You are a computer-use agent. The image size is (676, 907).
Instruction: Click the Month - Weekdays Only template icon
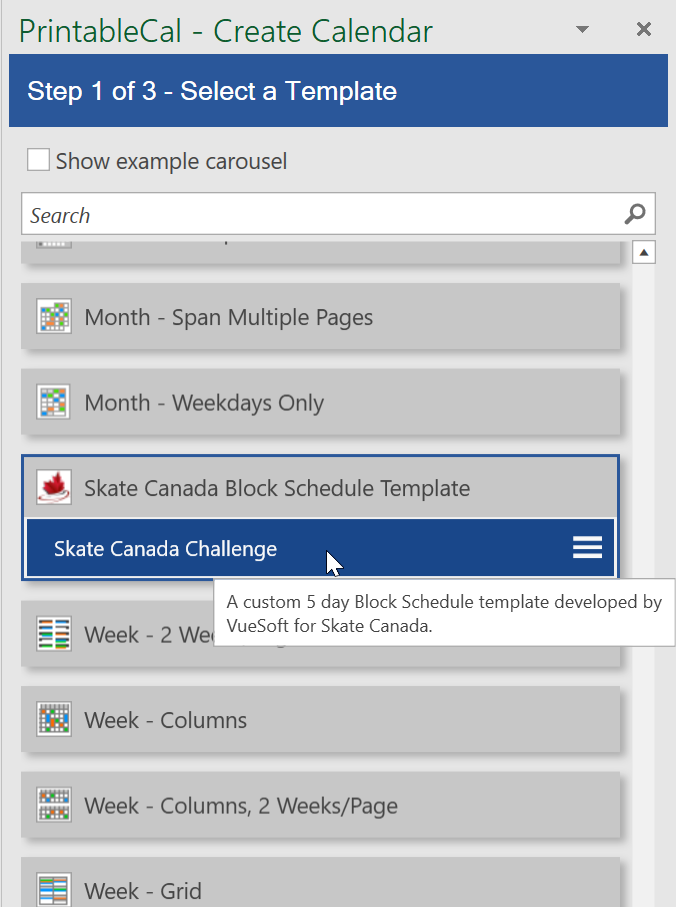[54, 403]
